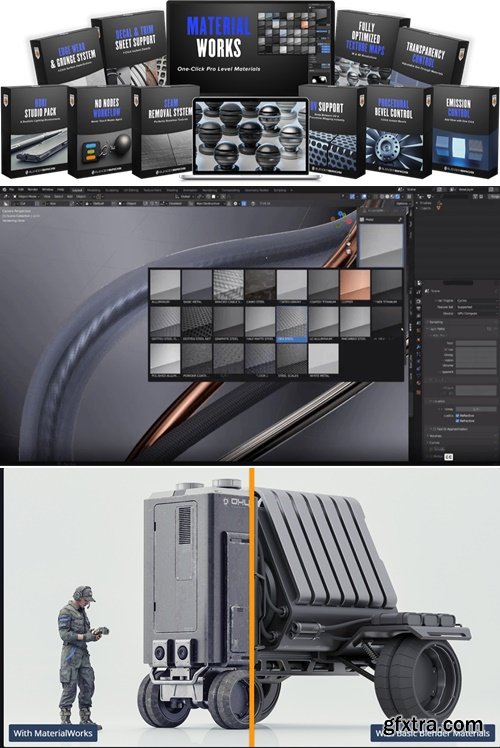Collapse the Caustics subpanel
Viewport: 500px width, 748px height.
439,401
